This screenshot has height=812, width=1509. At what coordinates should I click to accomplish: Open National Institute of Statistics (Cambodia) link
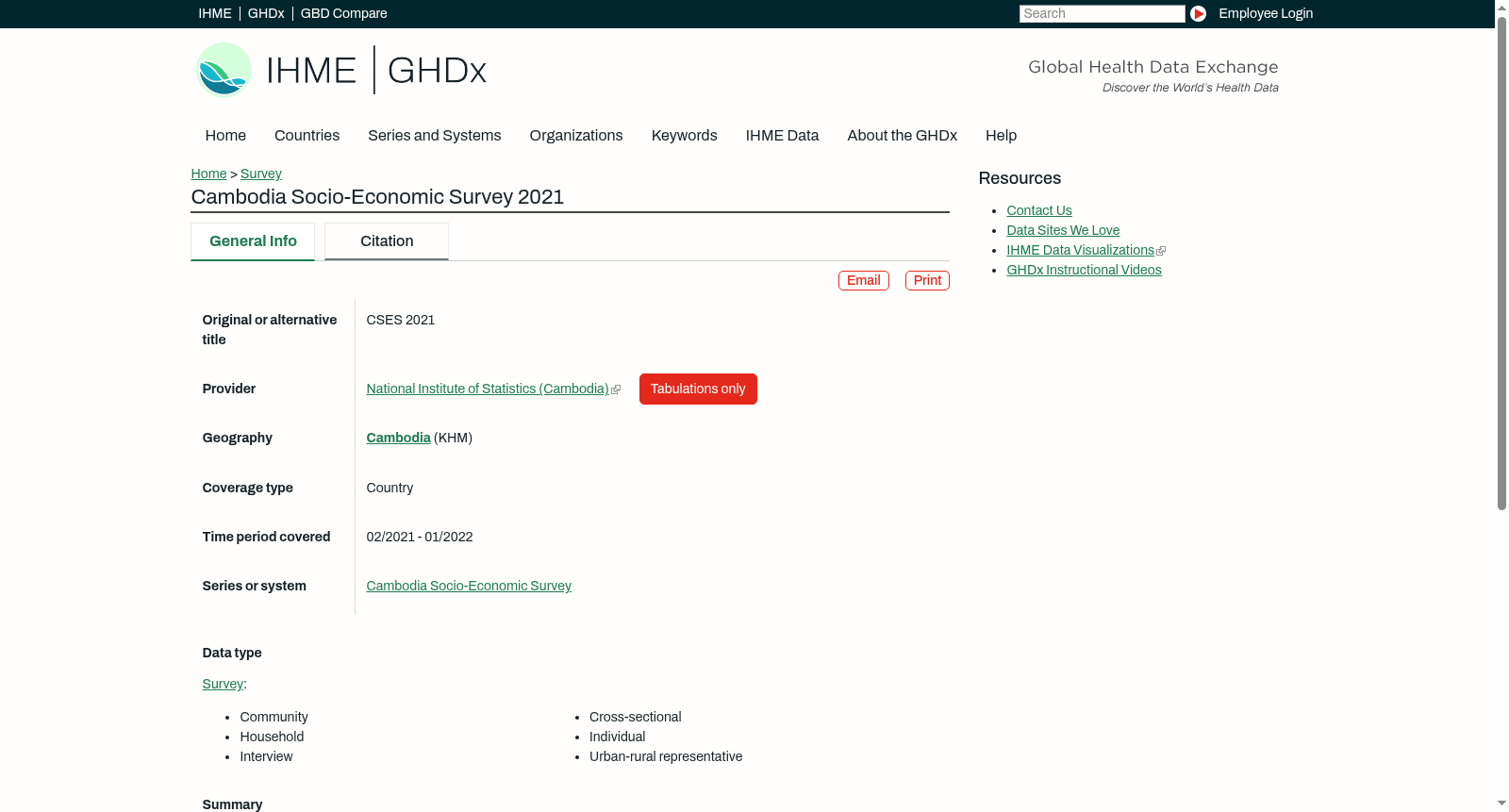click(488, 389)
